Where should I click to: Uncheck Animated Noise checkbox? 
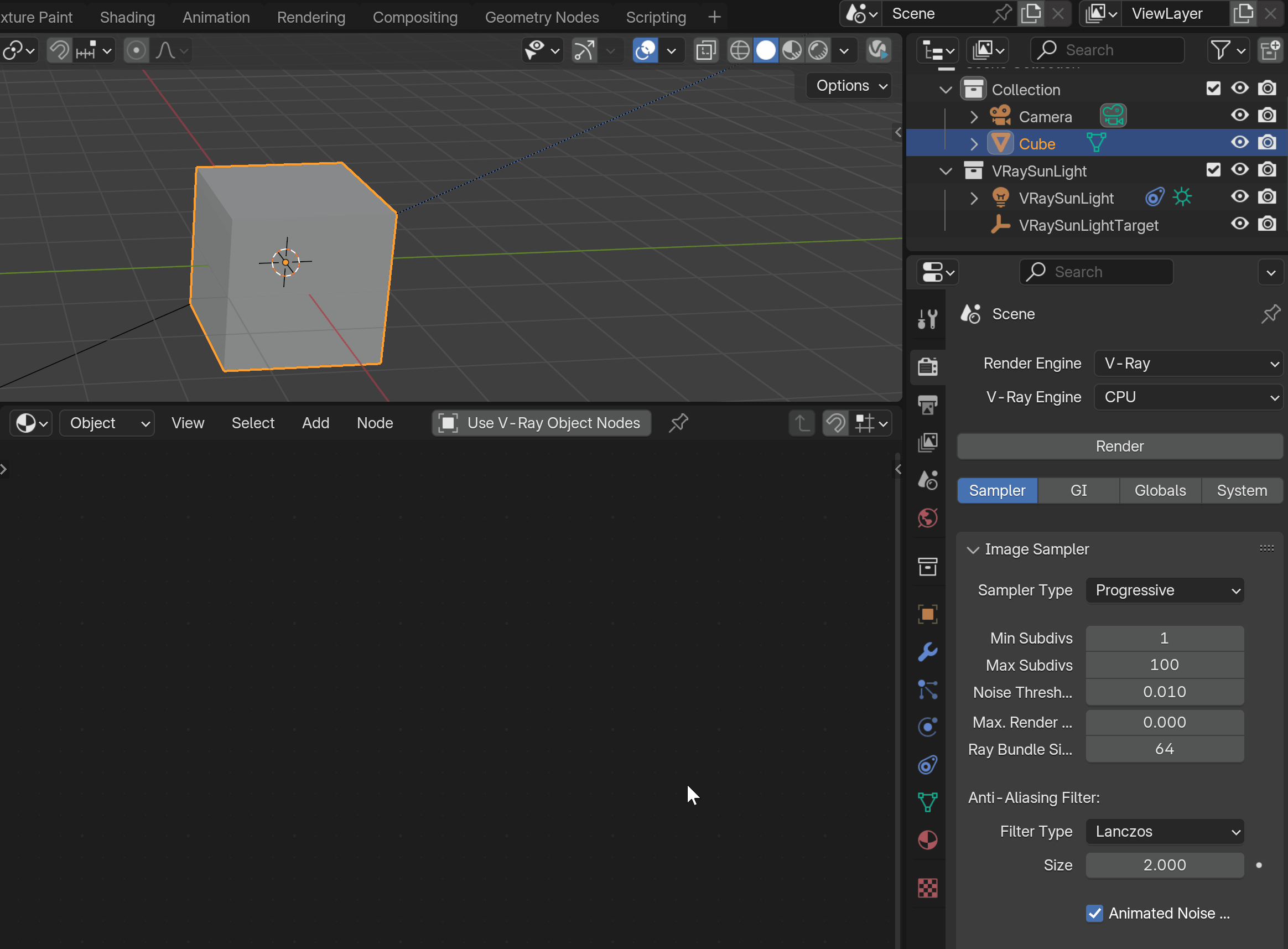point(1094,913)
